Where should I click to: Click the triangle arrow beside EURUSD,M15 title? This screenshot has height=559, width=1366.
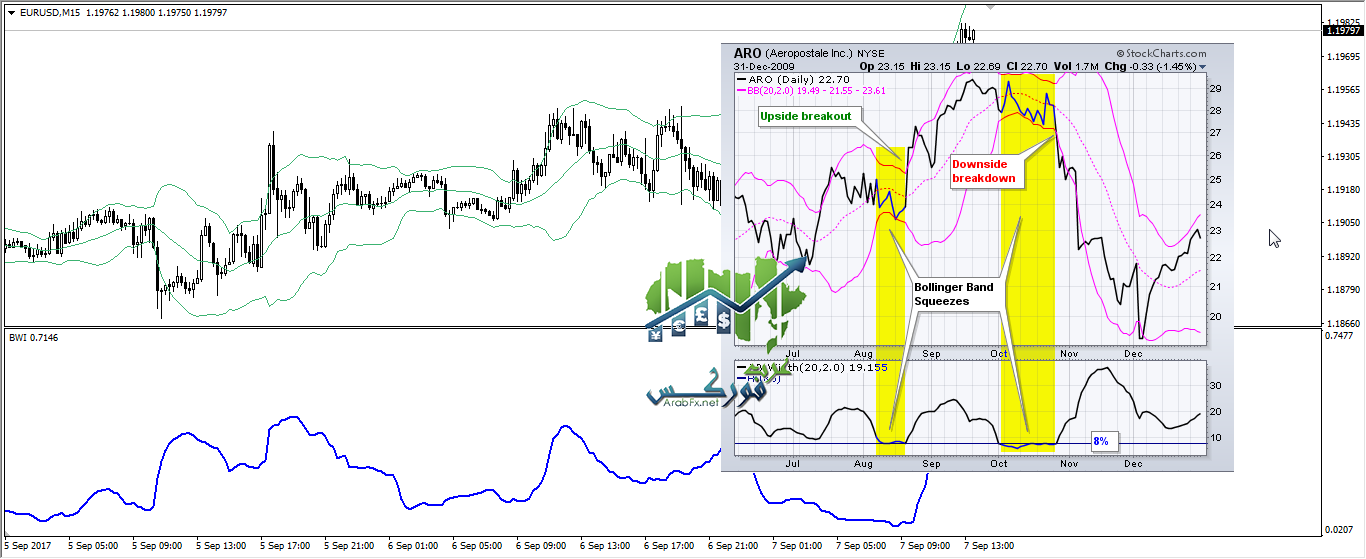pyautogui.click(x=11, y=13)
